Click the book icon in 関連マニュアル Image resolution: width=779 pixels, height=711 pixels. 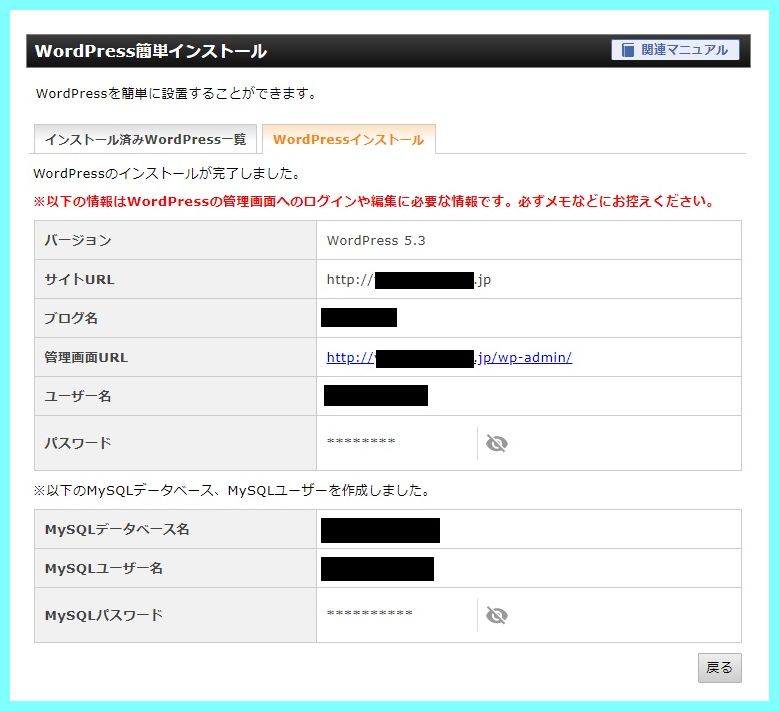[627, 50]
